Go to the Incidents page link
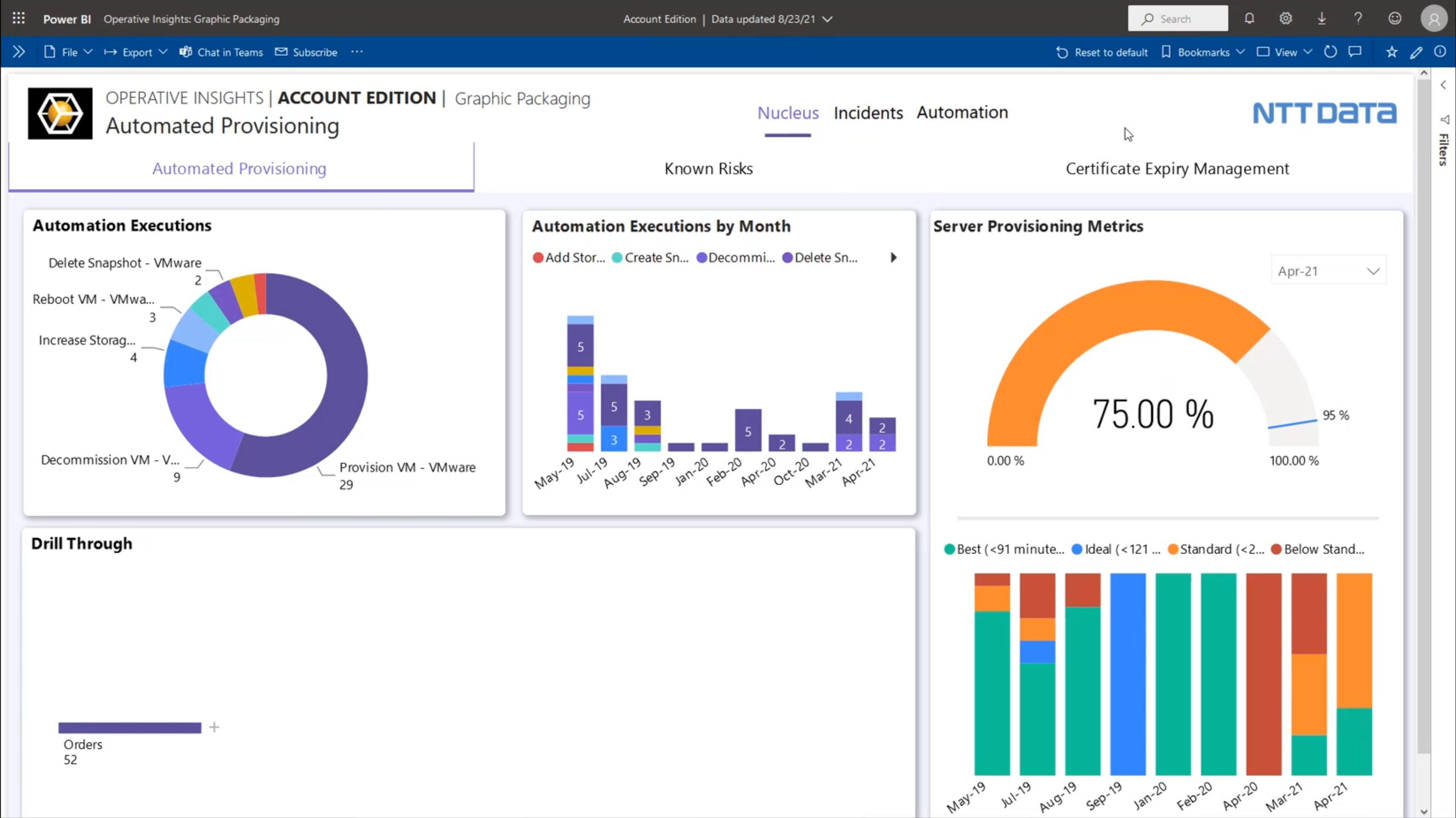Viewport: 1456px width, 818px height. pyautogui.click(x=868, y=113)
